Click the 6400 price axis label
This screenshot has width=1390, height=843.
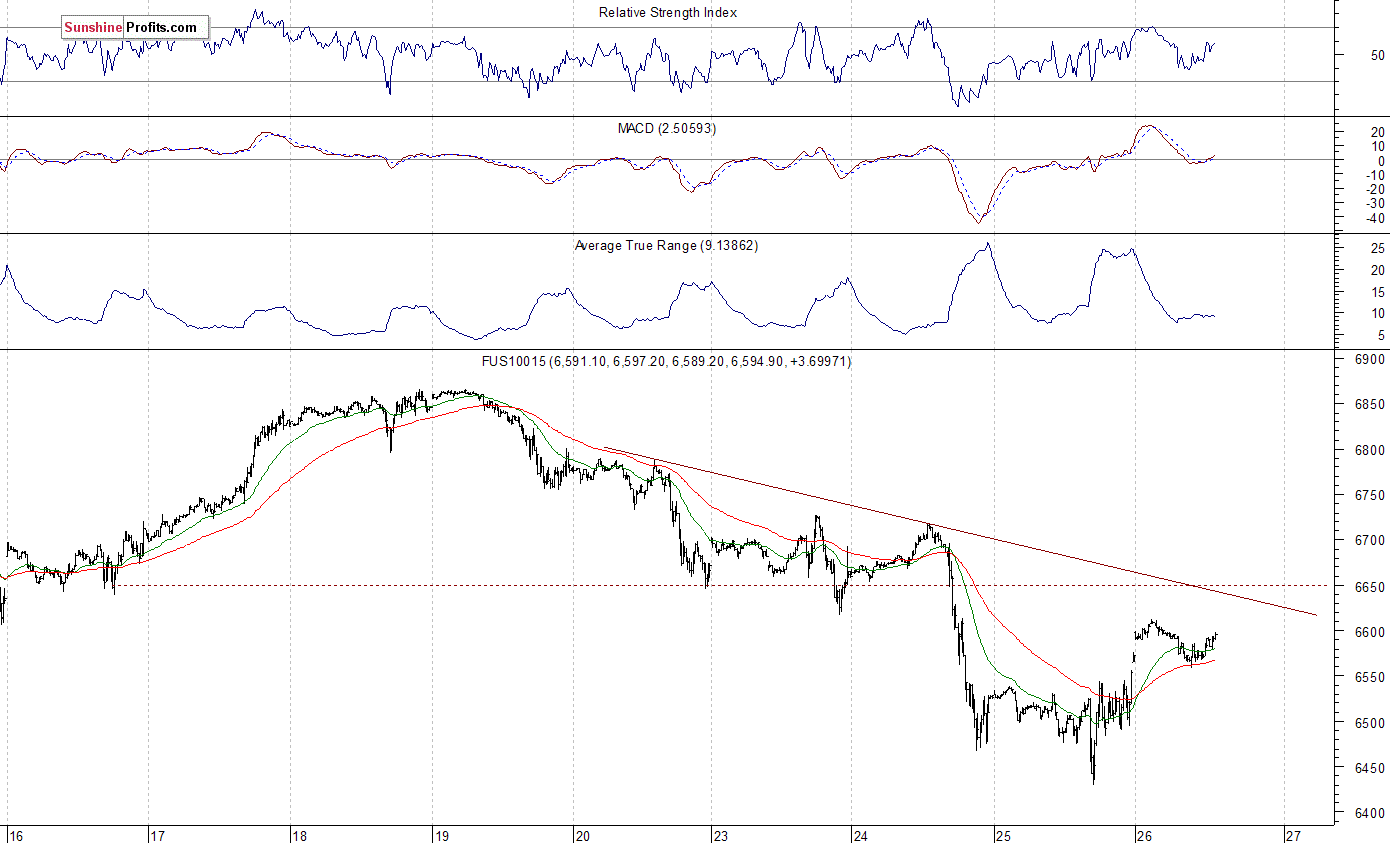(x=1371, y=814)
